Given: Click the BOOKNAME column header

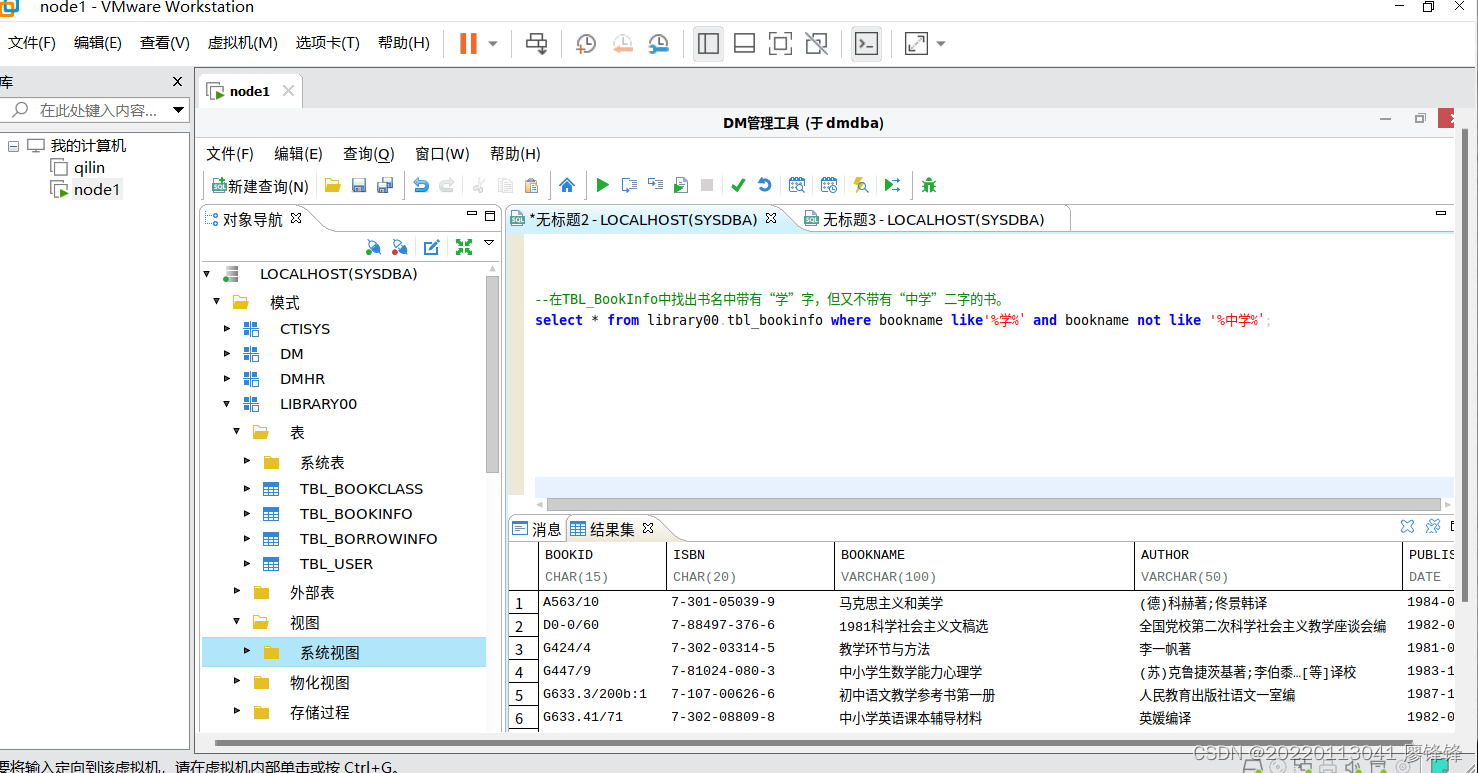Looking at the screenshot, I should (x=984, y=565).
